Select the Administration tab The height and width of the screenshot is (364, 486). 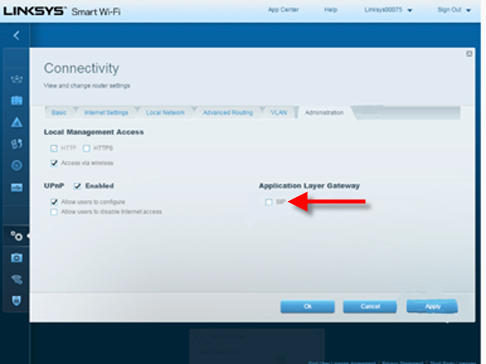tap(324, 113)
